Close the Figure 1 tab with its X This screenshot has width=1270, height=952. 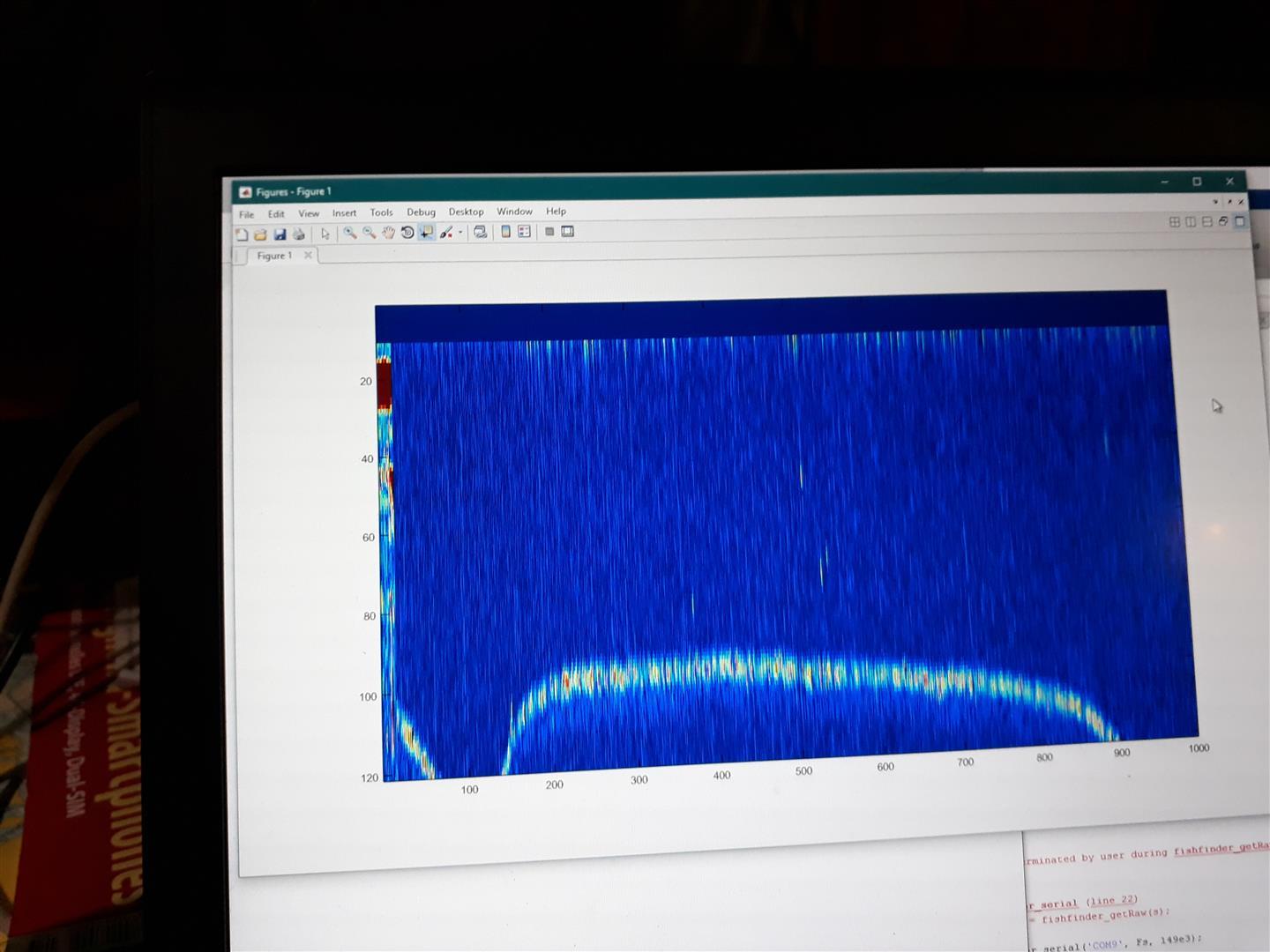(x=308, y=256)
